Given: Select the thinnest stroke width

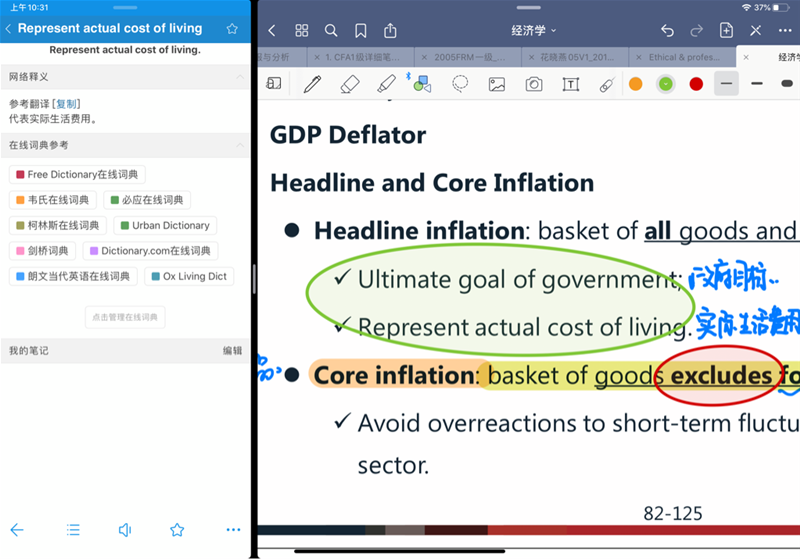Looking at the screenshot, I should pyautogui.click(x=727, y=83).
